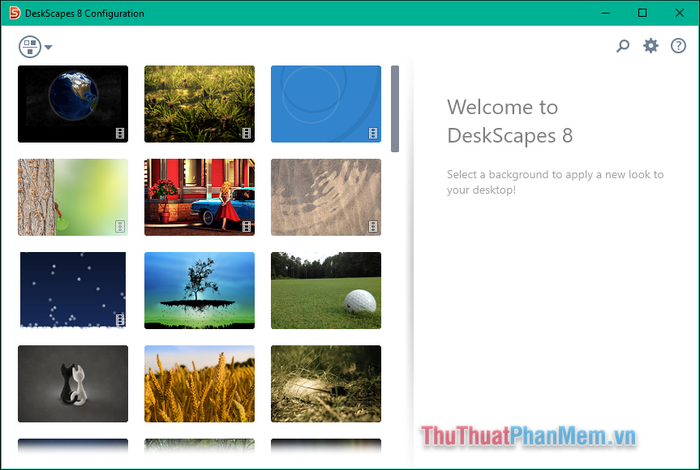Image resolution: width=700 pixels, height=470 pixels.
Task: Click the 'DeskScapes 8 Configuration' title text
Action: [85, 13]
